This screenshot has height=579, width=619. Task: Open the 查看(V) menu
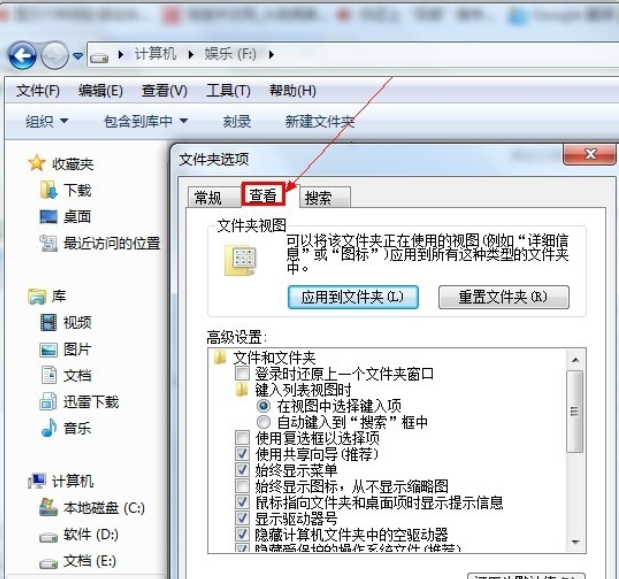(165, 91)
